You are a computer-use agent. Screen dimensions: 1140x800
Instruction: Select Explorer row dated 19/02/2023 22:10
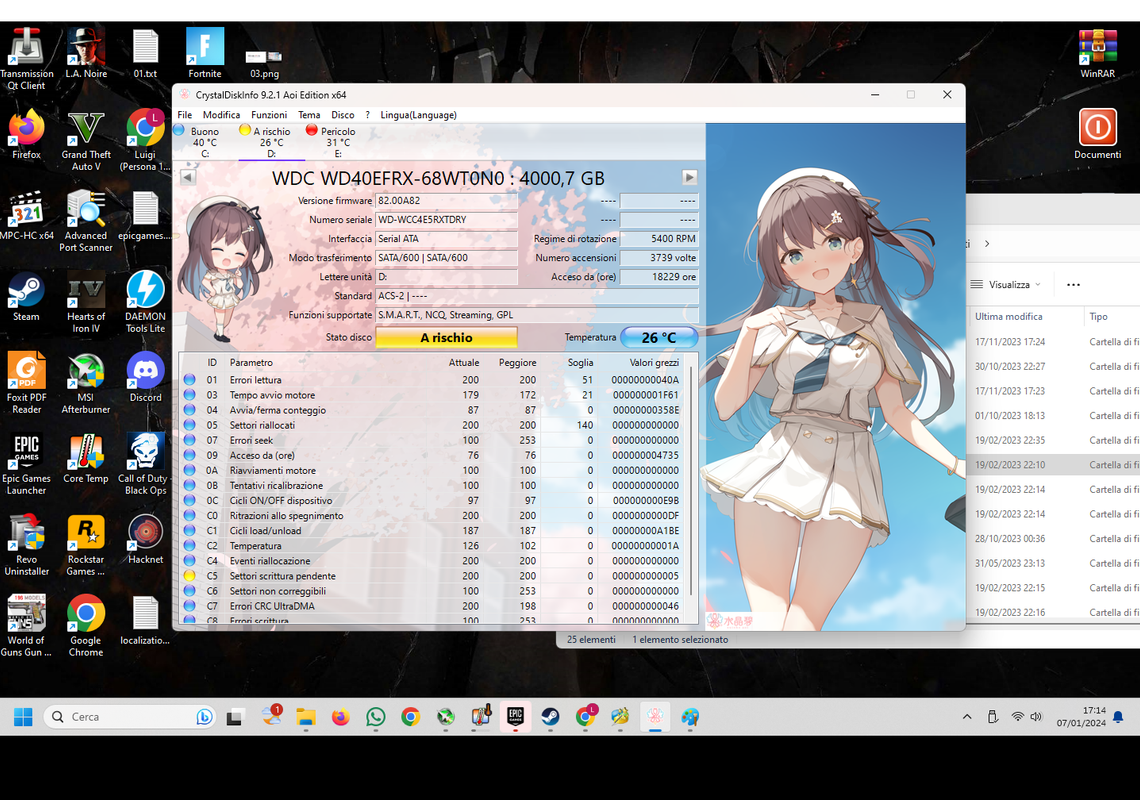(x=1053, y=465)
